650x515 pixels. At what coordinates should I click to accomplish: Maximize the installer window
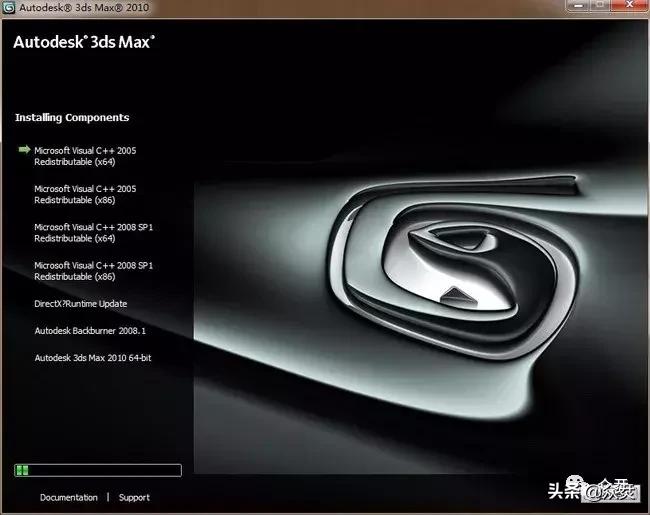[601, 5]
